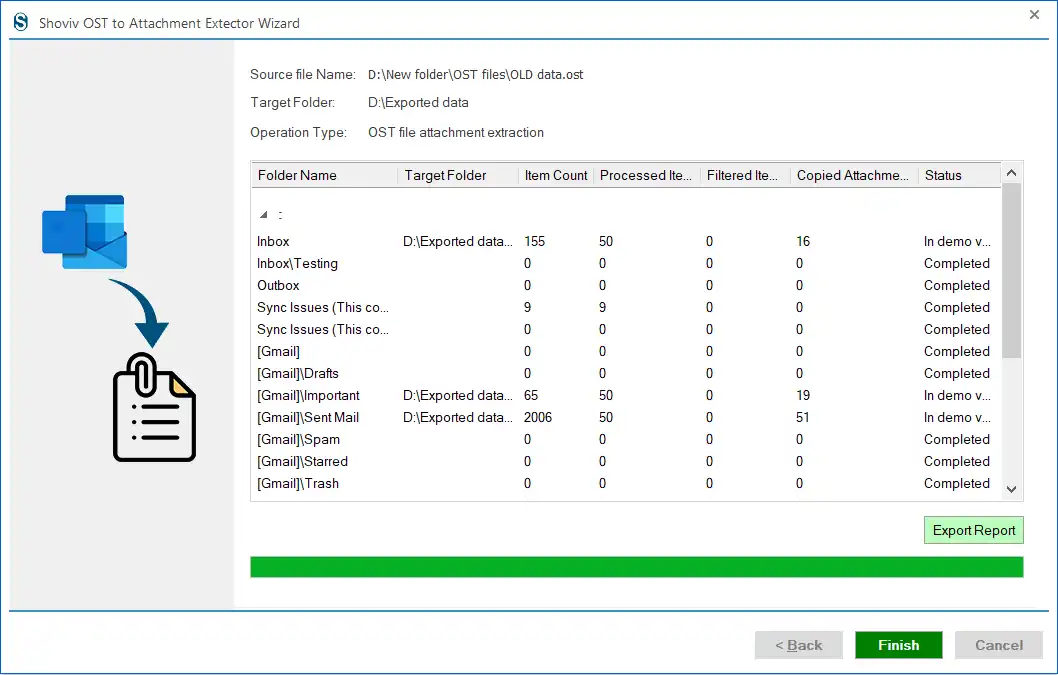Click item count 155 for Inbox
Screen dimensions: 1058x675
[534, 241]
